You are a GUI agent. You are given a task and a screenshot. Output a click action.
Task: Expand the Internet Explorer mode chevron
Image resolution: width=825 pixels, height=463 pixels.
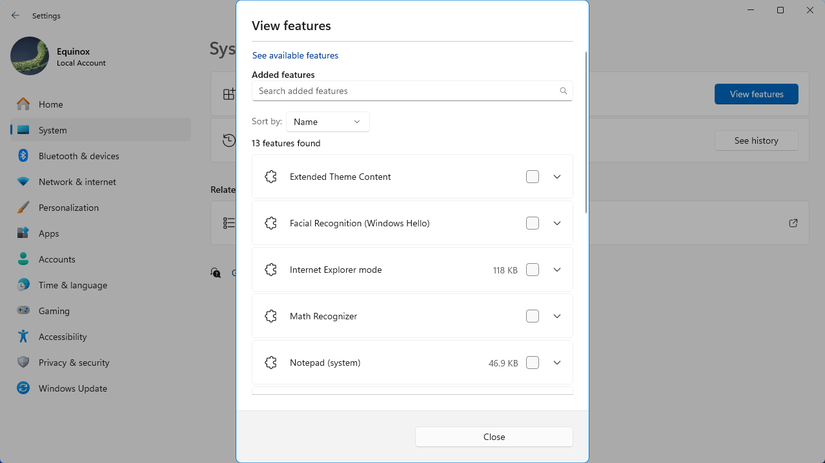(x=557, y=270)
